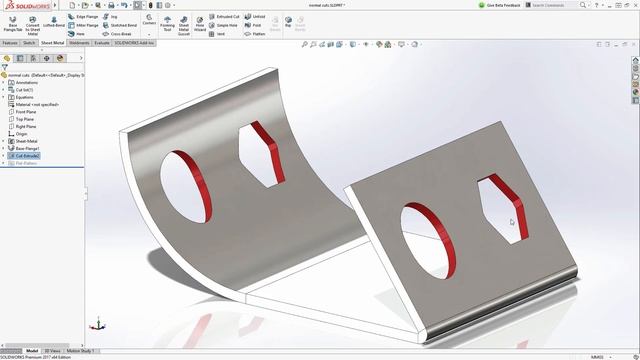
Task: Click the Open document icon
Action: [85, 5]
